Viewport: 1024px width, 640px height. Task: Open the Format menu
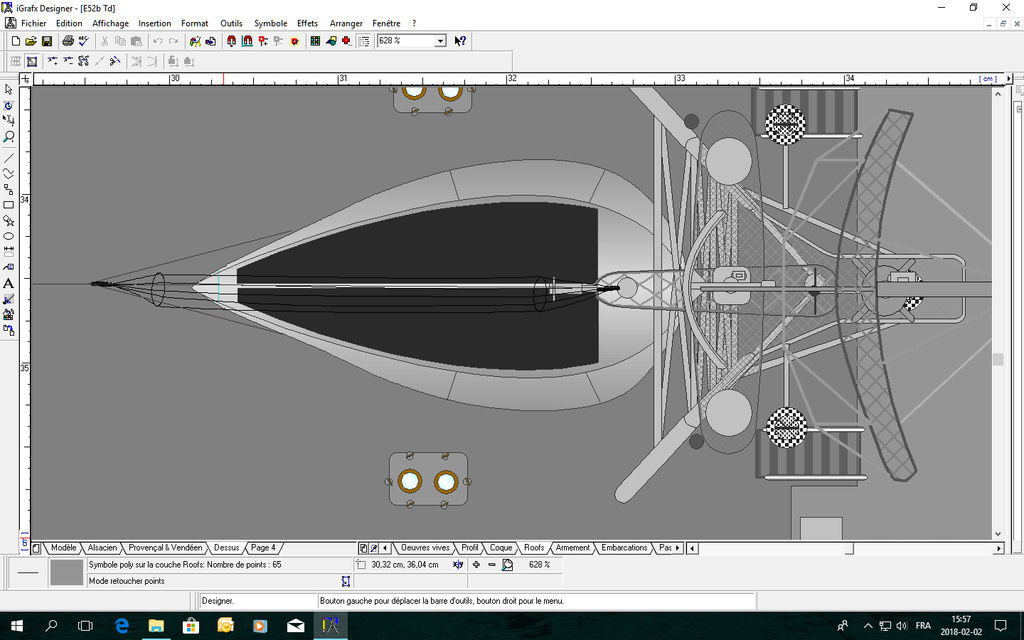click(195, 24)
